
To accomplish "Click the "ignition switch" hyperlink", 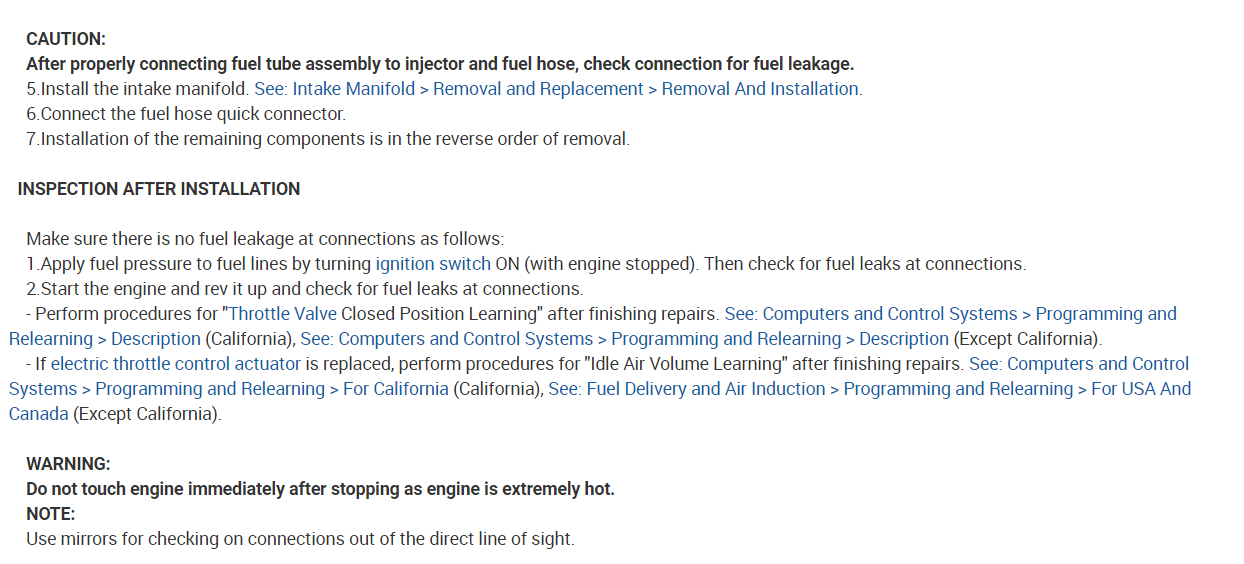I will [x=433, y=264].
